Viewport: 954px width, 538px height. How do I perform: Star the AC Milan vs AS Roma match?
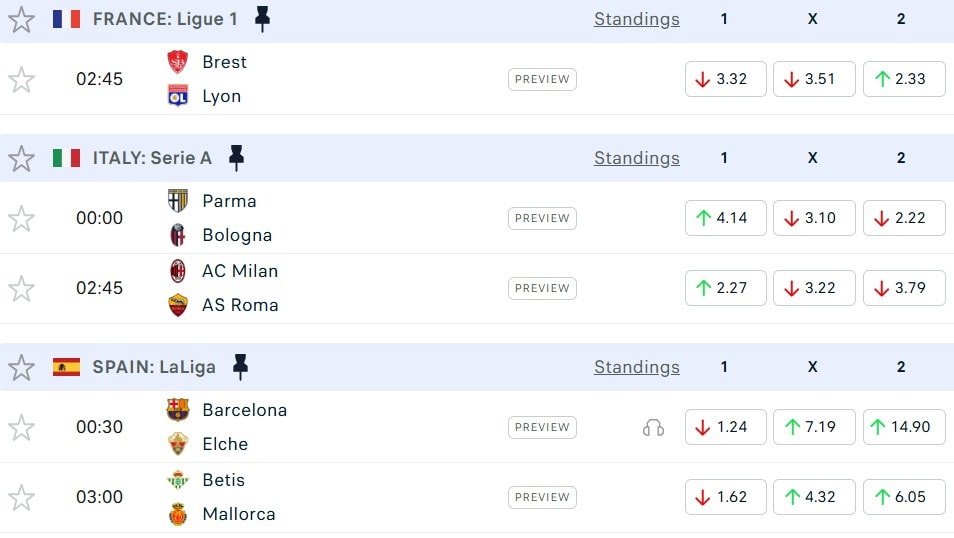tap(21, 288)
